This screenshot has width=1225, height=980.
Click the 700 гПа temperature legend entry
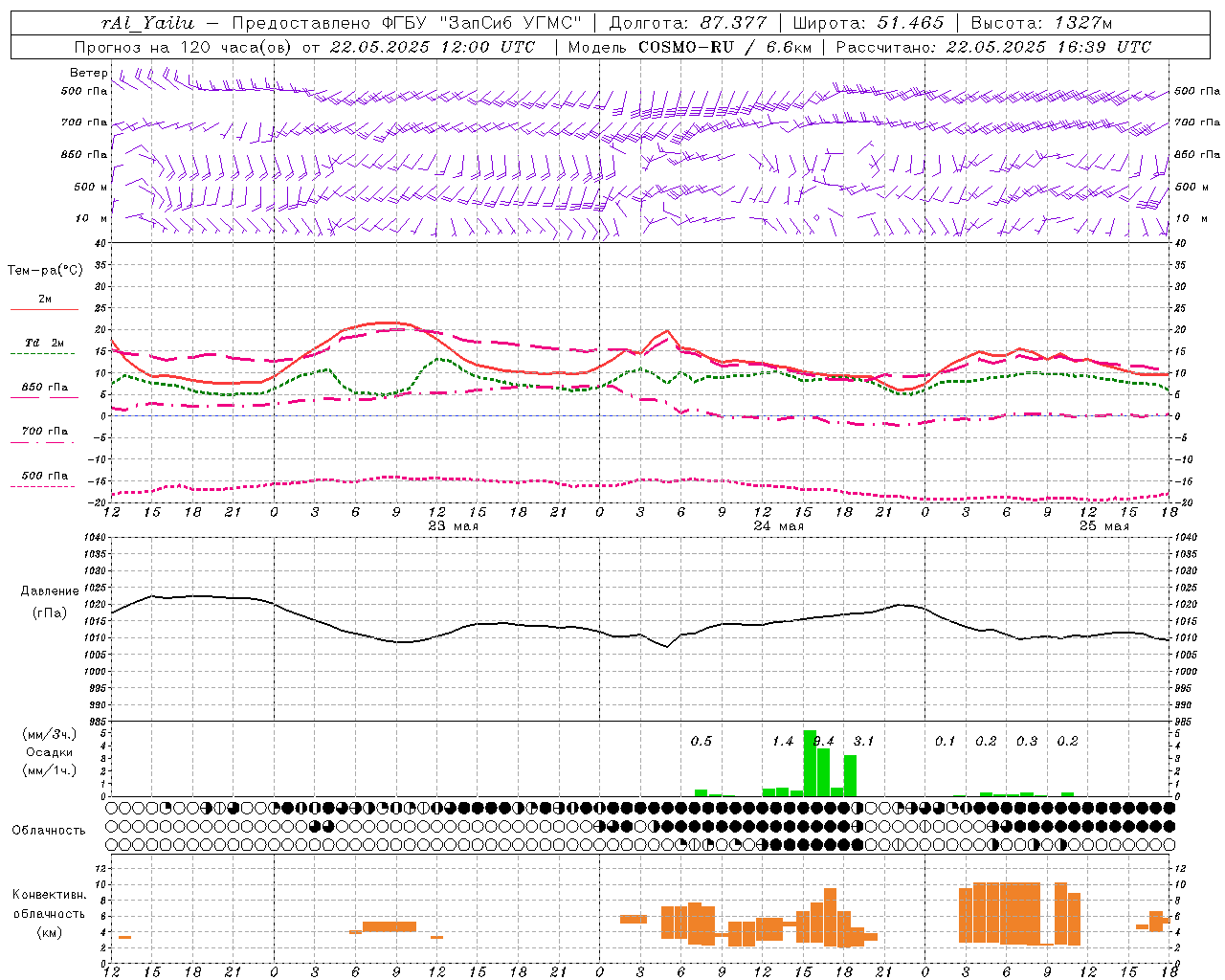click(x=45, y=432)
